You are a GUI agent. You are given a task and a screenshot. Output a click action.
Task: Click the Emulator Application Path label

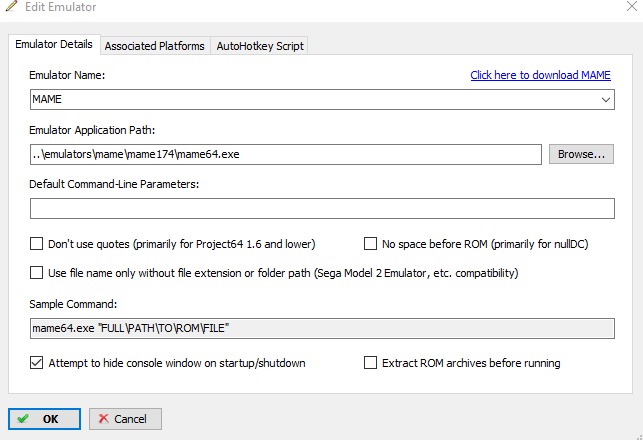coord(92,130)
